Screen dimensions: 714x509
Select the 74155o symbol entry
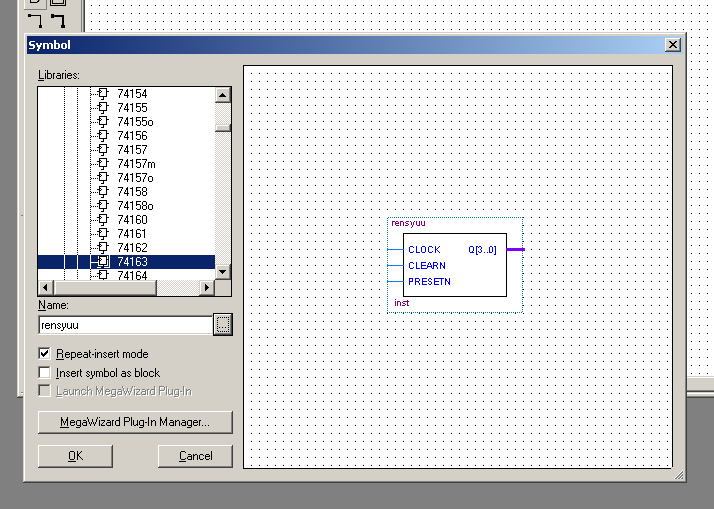click(x=135, y=122)
